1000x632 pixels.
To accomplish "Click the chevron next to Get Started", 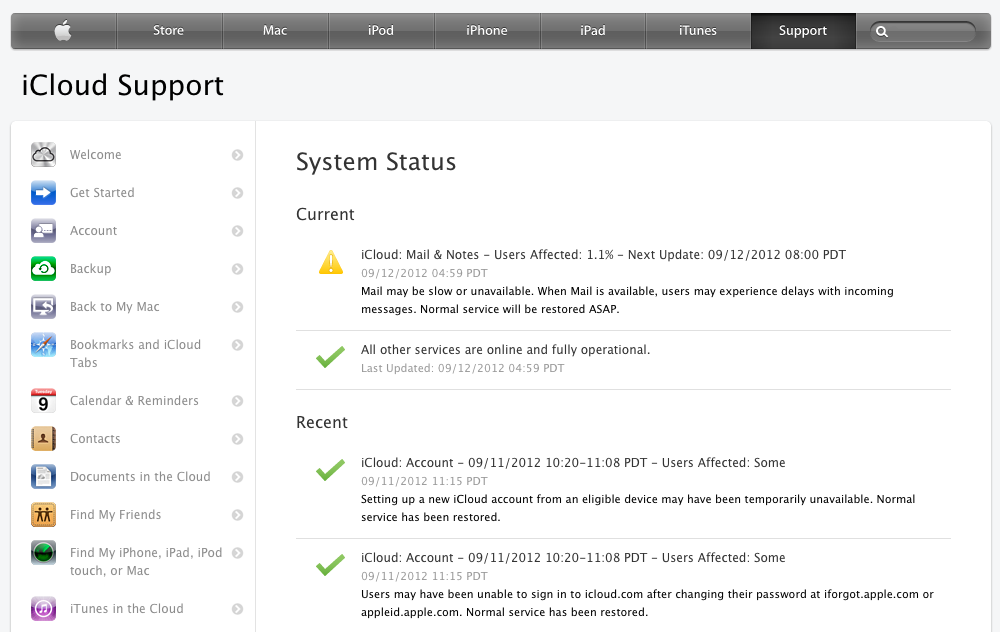I will (237, 193).
